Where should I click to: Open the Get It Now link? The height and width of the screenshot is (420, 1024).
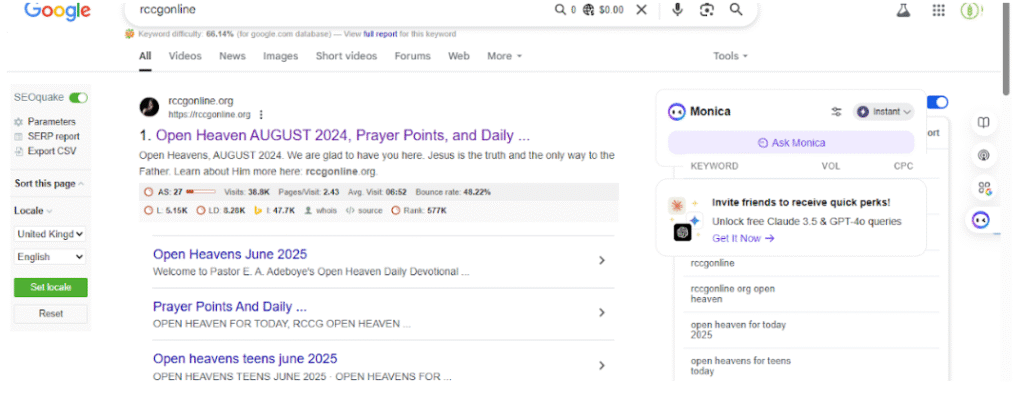point(743,238)
